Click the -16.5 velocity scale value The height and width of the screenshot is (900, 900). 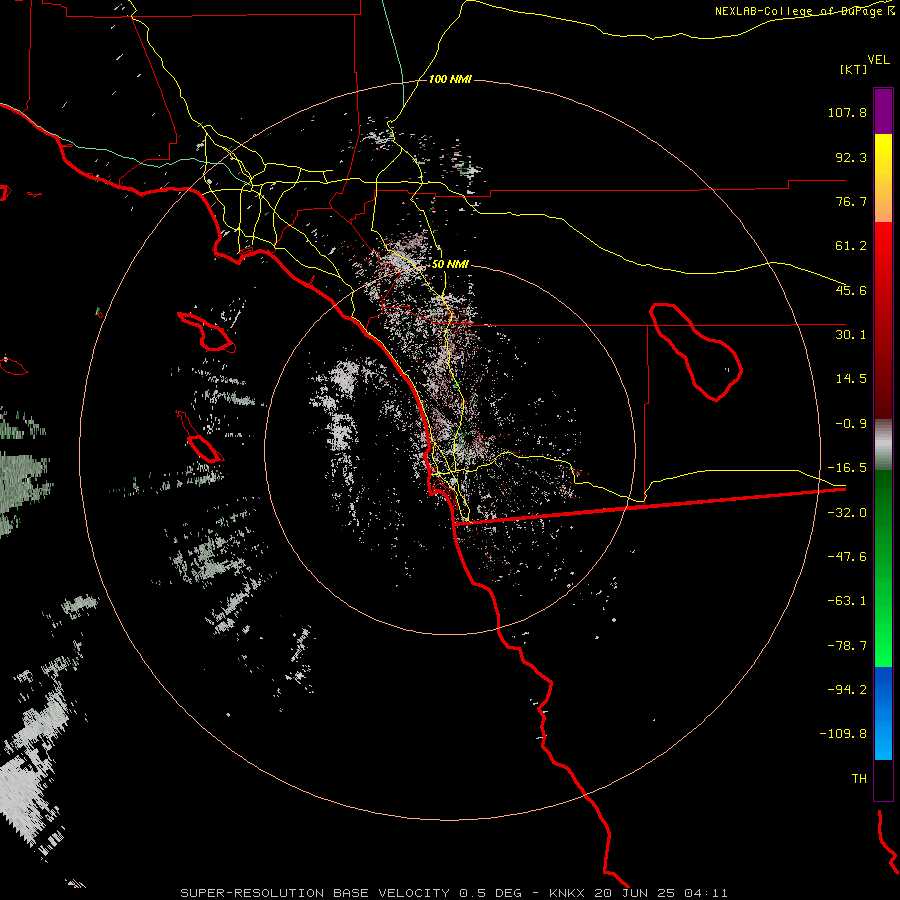pos(847,468)
